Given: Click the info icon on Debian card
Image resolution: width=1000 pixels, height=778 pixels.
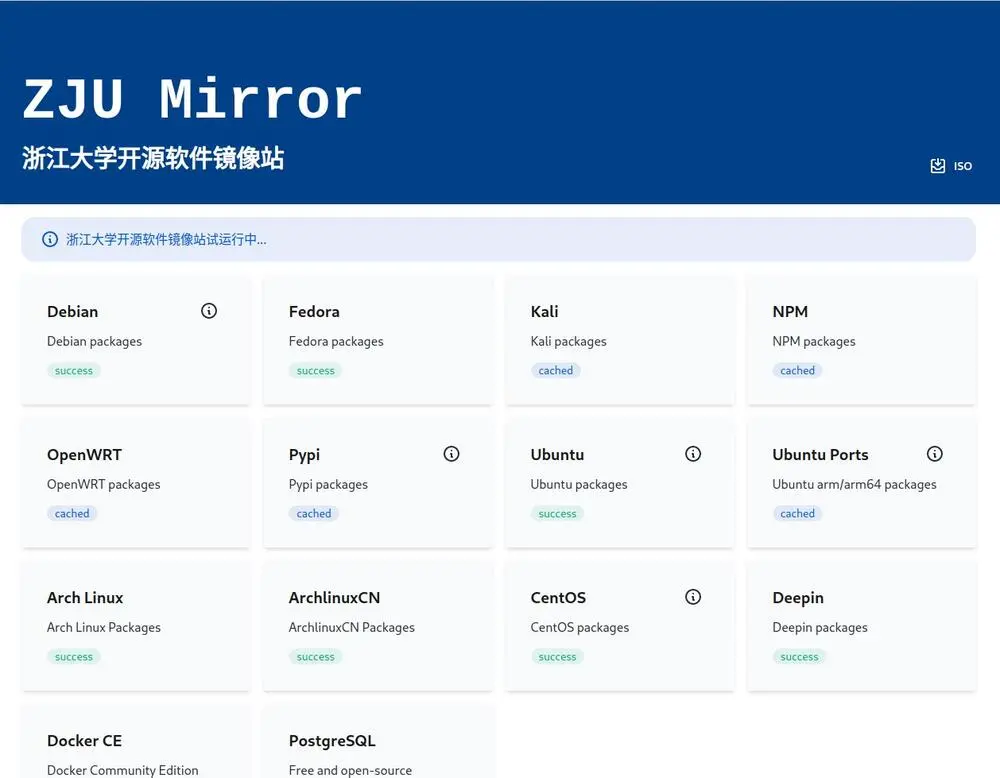Looking at the screenshot, I should coord(209,311).
